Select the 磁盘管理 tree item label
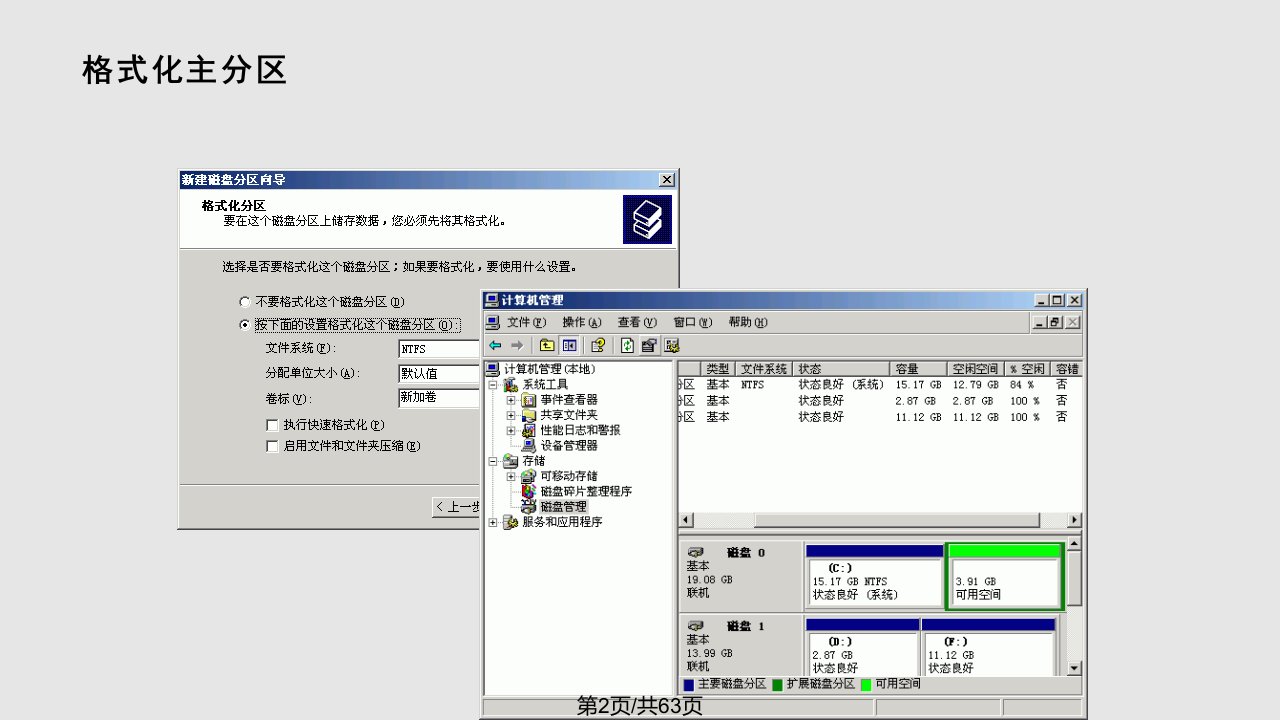Viewport: 1280px width, 720px height. 564,507
